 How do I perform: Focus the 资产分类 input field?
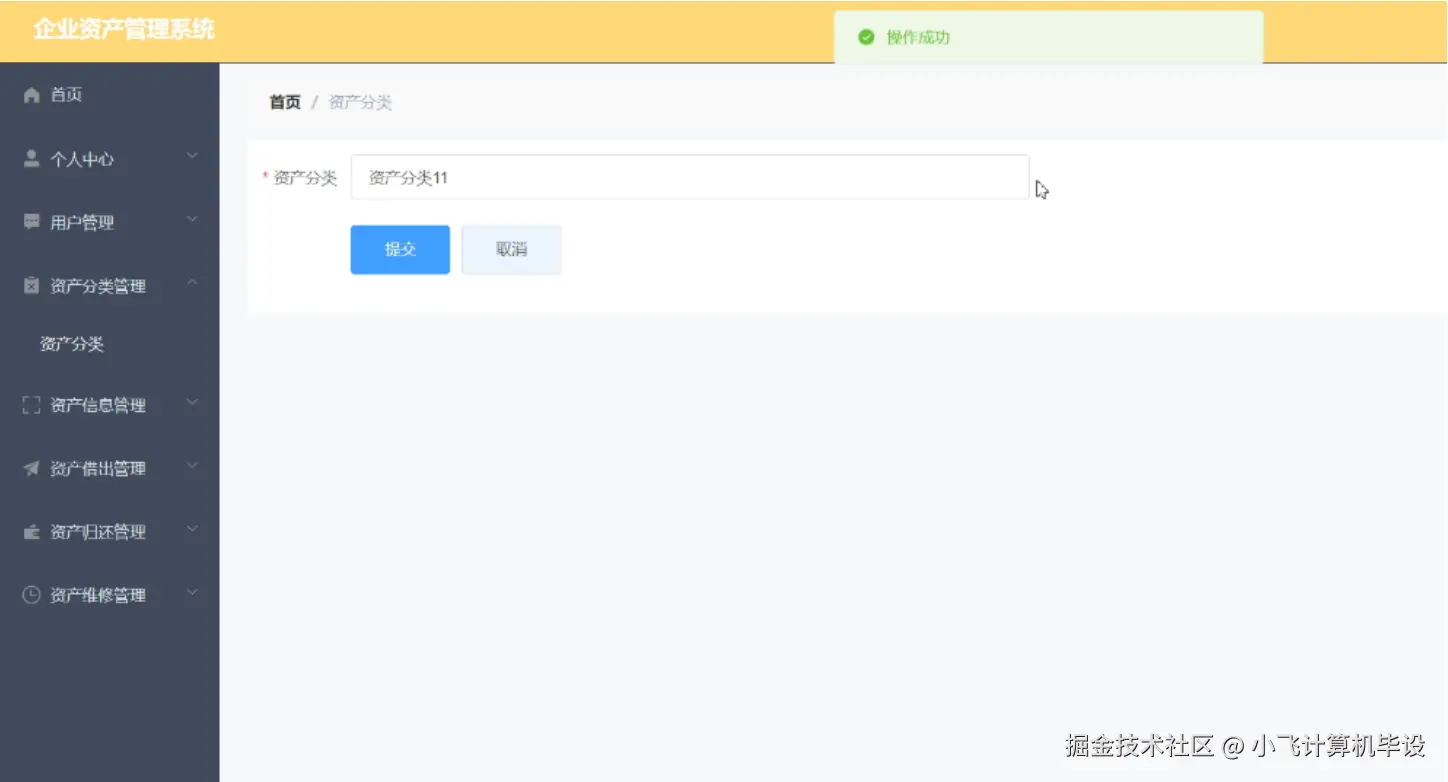(690, 177)
